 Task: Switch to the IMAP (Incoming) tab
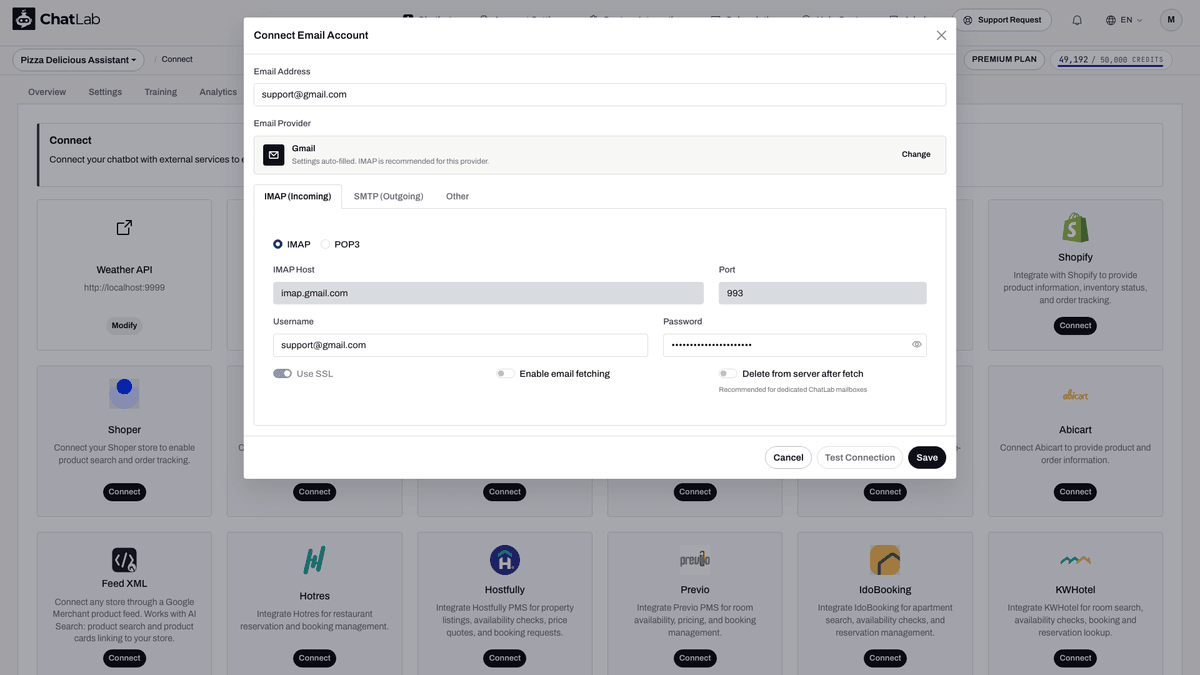click(x=297, y=196)
